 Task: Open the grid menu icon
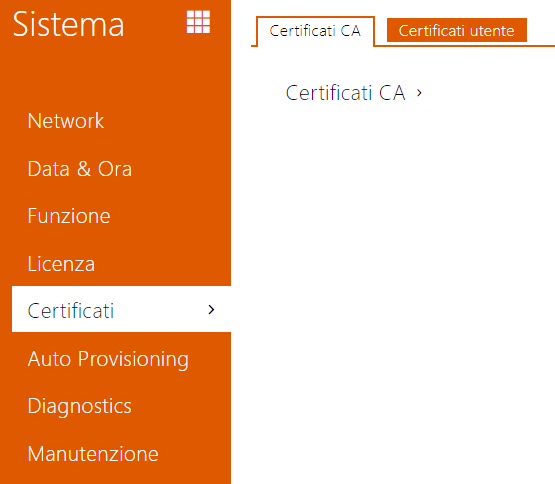tap(198, 22)
